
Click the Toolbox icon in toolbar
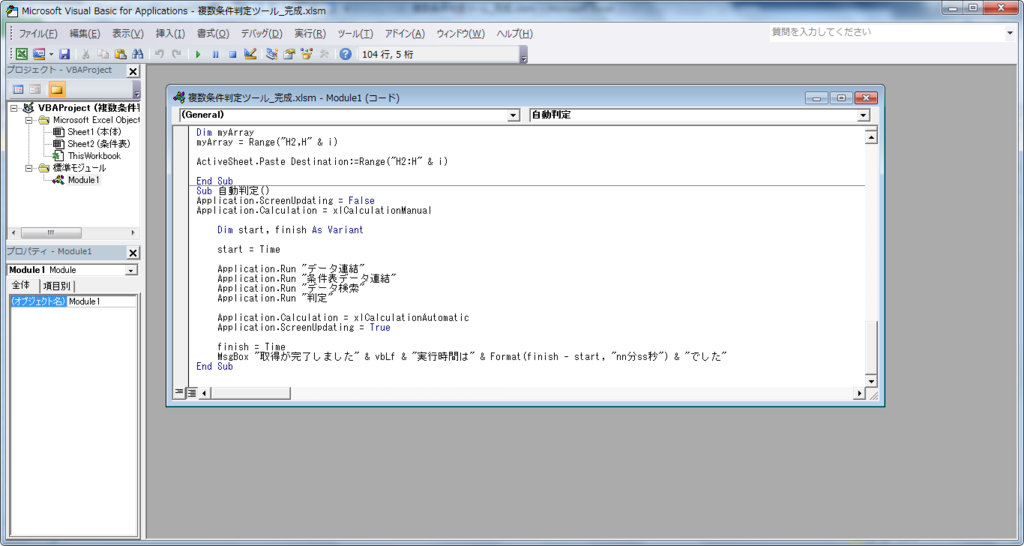323,54
